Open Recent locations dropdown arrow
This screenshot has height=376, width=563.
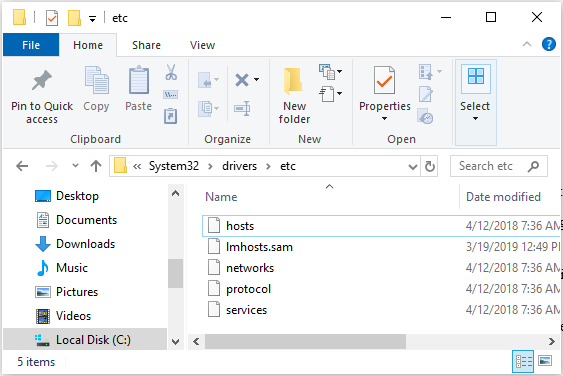click(75, 166)
